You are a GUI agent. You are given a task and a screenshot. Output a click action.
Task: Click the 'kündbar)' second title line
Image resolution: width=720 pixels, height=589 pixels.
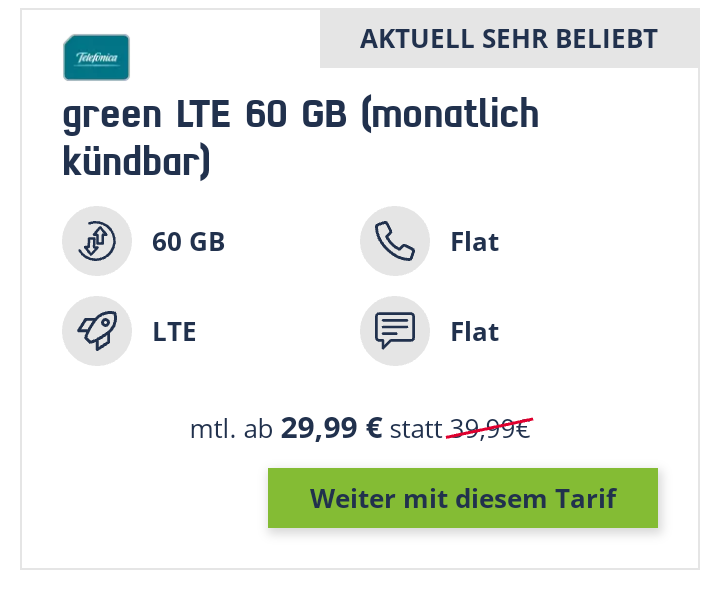tap(136, 161)
